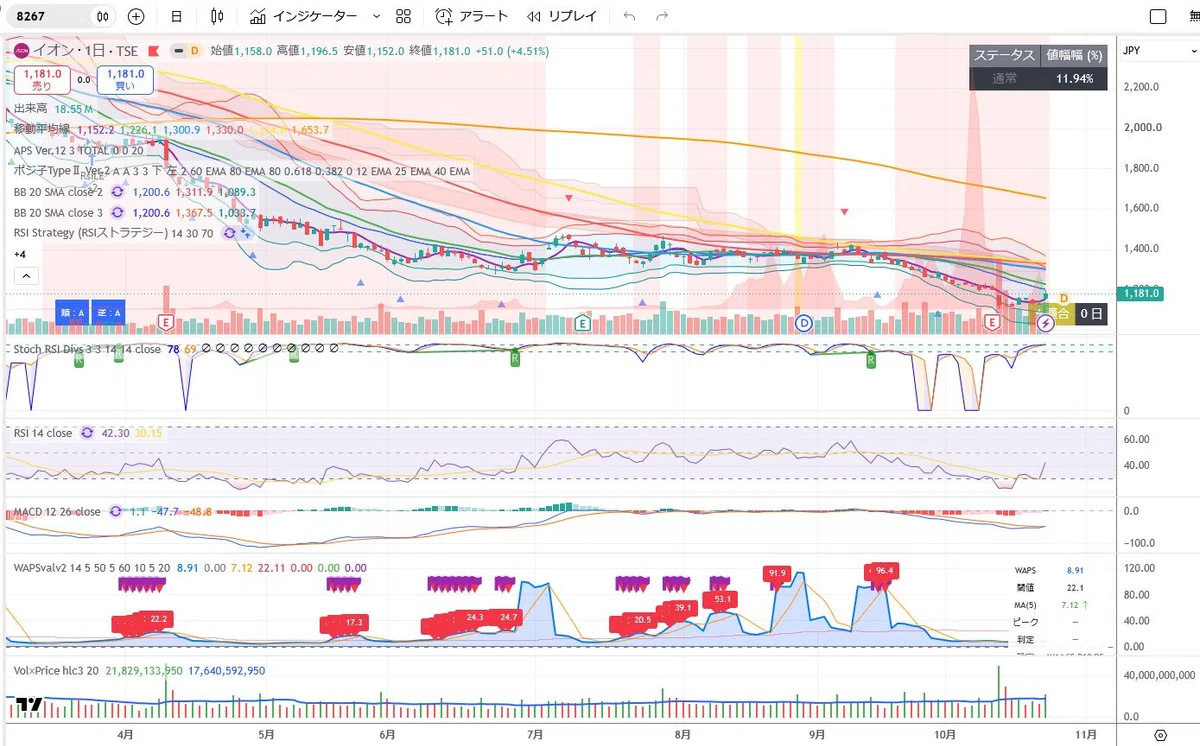Screen dimensions: 1200x746
Task: Click the イオン・1日・TSE chart title
Action: pyautogui.click(x=85, y=51)
